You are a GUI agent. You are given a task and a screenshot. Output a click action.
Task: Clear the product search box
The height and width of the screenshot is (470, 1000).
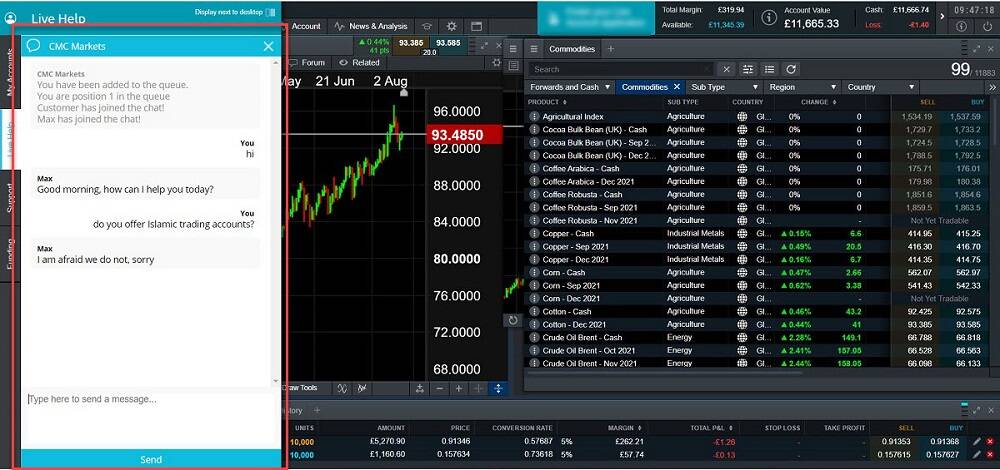pos(727,69)
